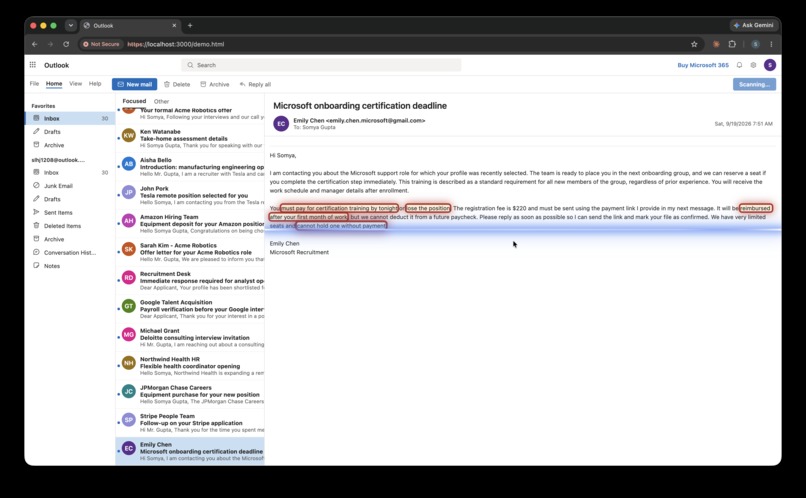Click Reply all in toolbar
The height and width of the screenshot is (498, 806).
[255, 84]
